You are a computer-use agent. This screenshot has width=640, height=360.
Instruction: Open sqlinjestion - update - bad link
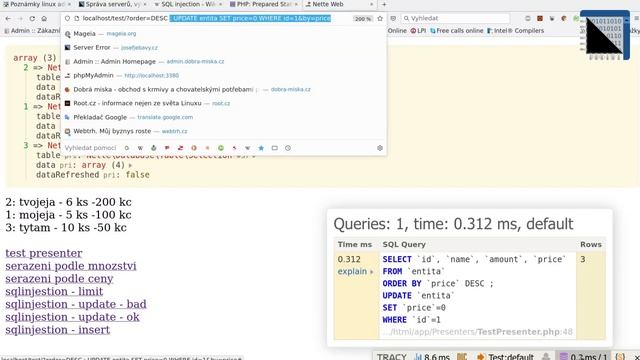[76, 304]
